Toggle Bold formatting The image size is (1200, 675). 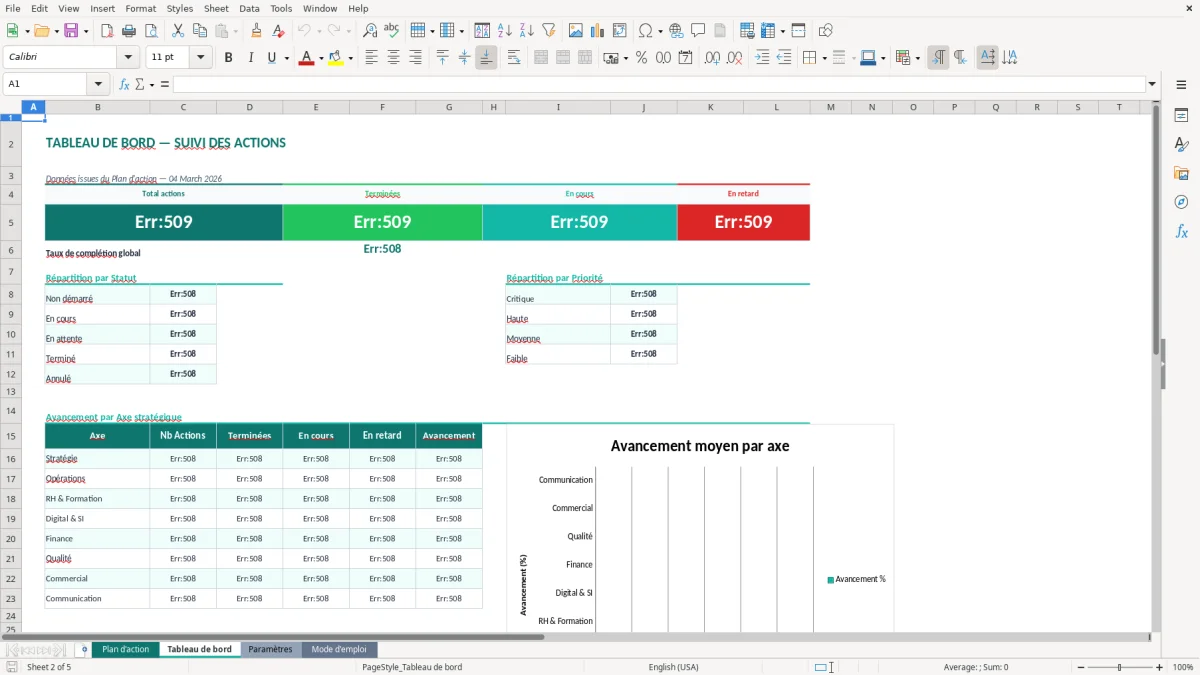pos(228,58)
